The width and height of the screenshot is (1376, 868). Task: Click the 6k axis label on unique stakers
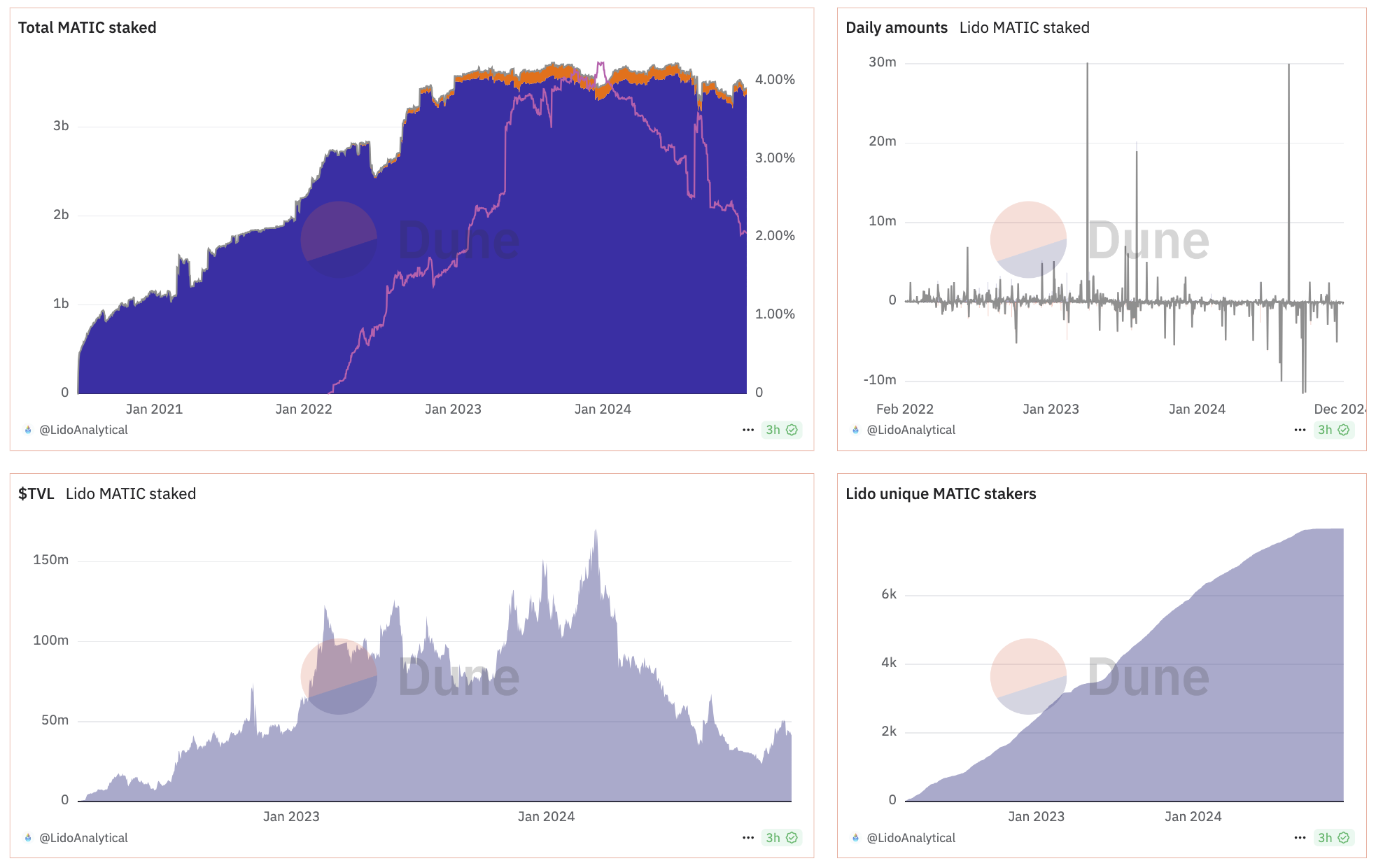[888, 594]
